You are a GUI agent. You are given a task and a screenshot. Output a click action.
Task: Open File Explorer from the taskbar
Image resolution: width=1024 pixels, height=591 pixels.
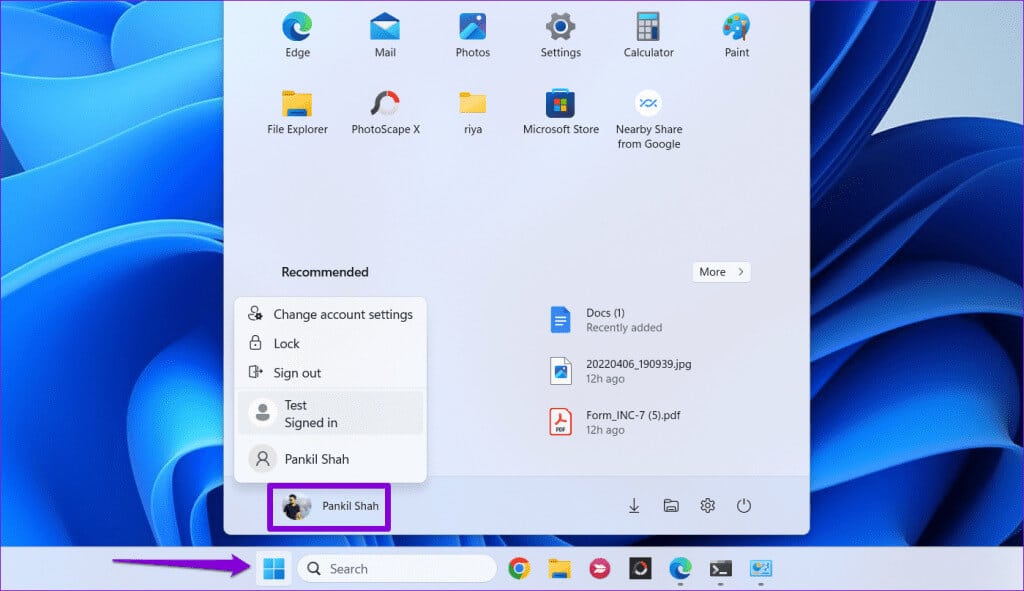click(560, 569)
